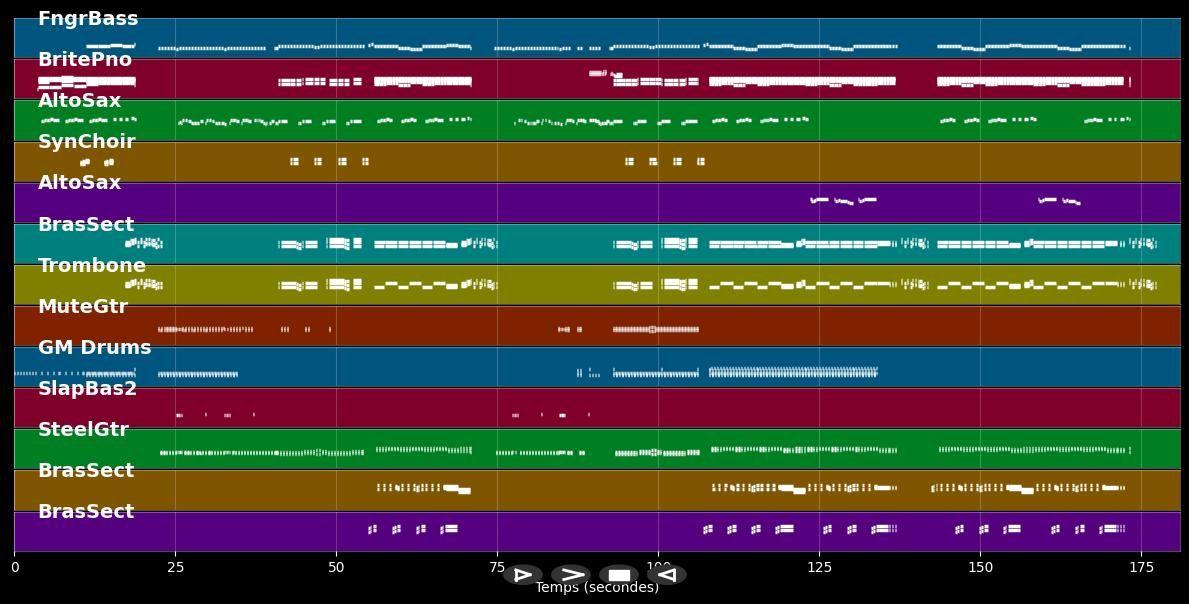Select the AltoSax label on purple track
Screen dimensions: 1189x604
tap(79, 183)
